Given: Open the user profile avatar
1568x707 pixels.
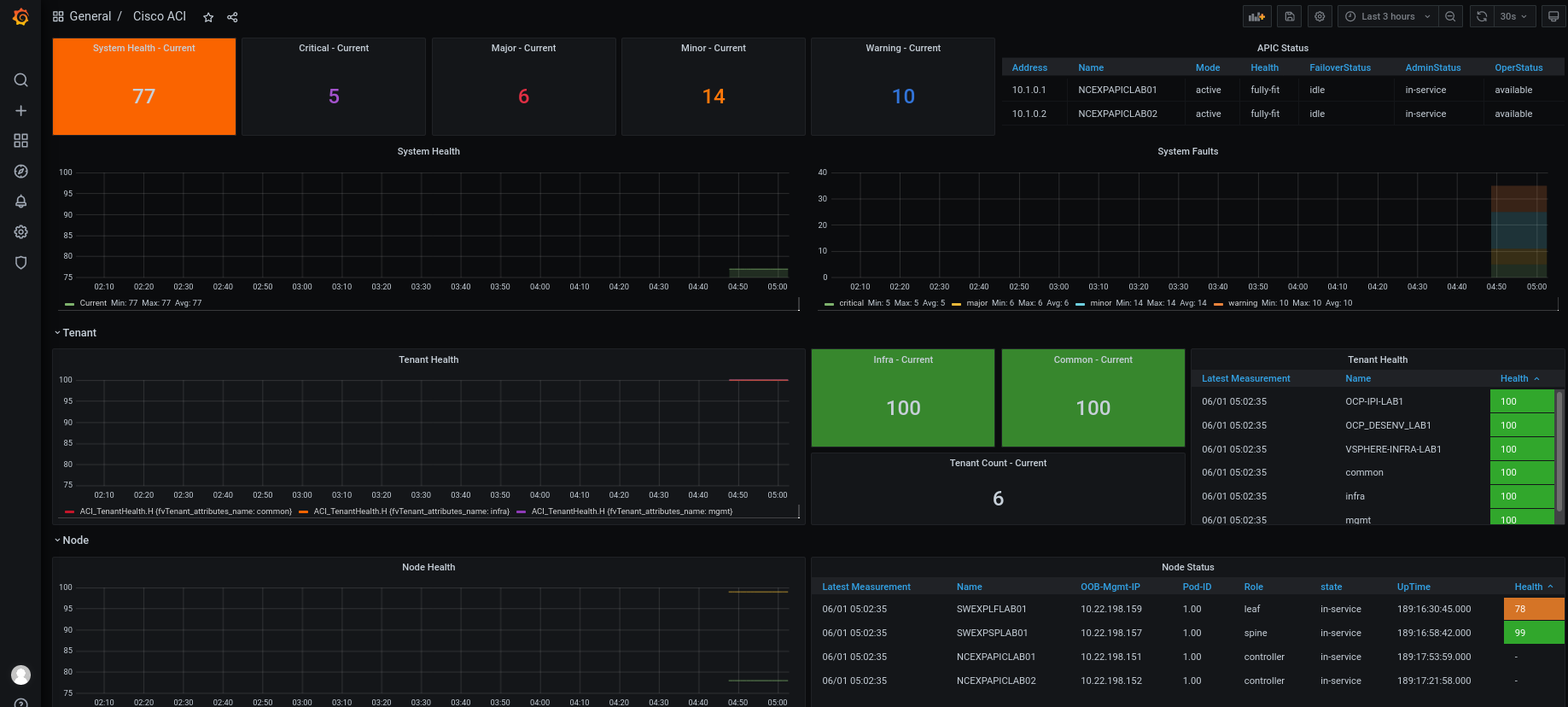Looking at the screenshot, I should coord(21,675).
